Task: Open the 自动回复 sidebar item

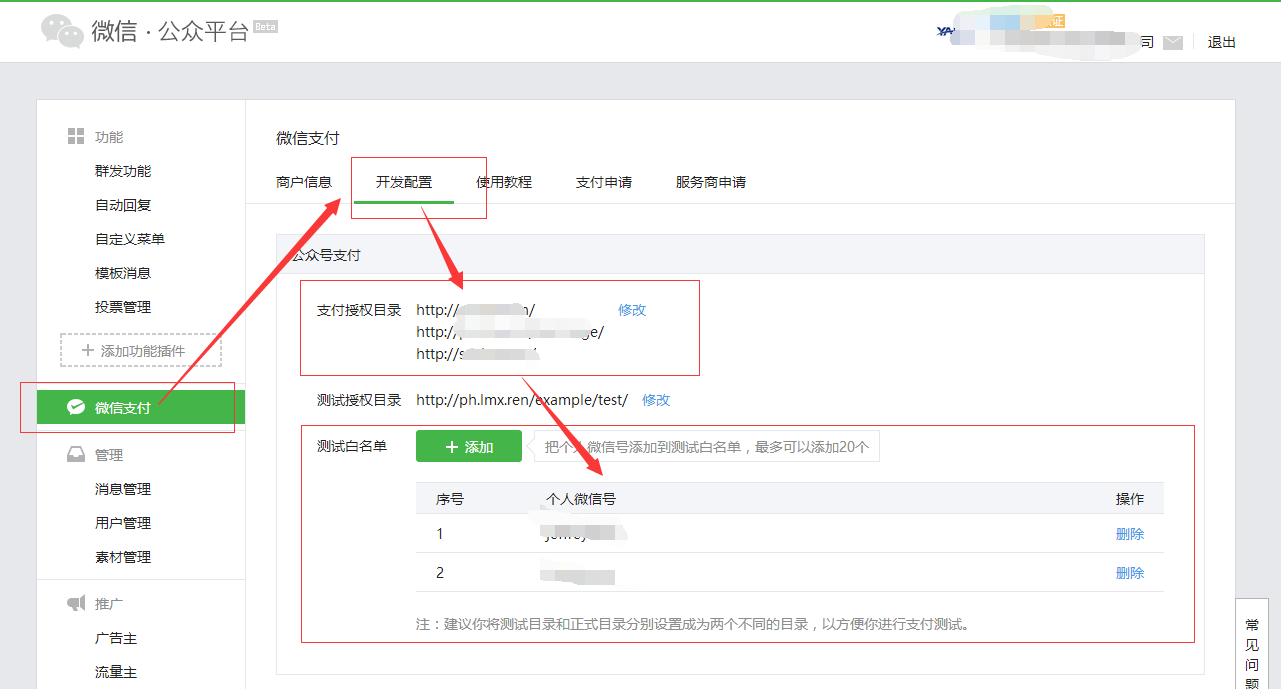Action: pos(123,205)
